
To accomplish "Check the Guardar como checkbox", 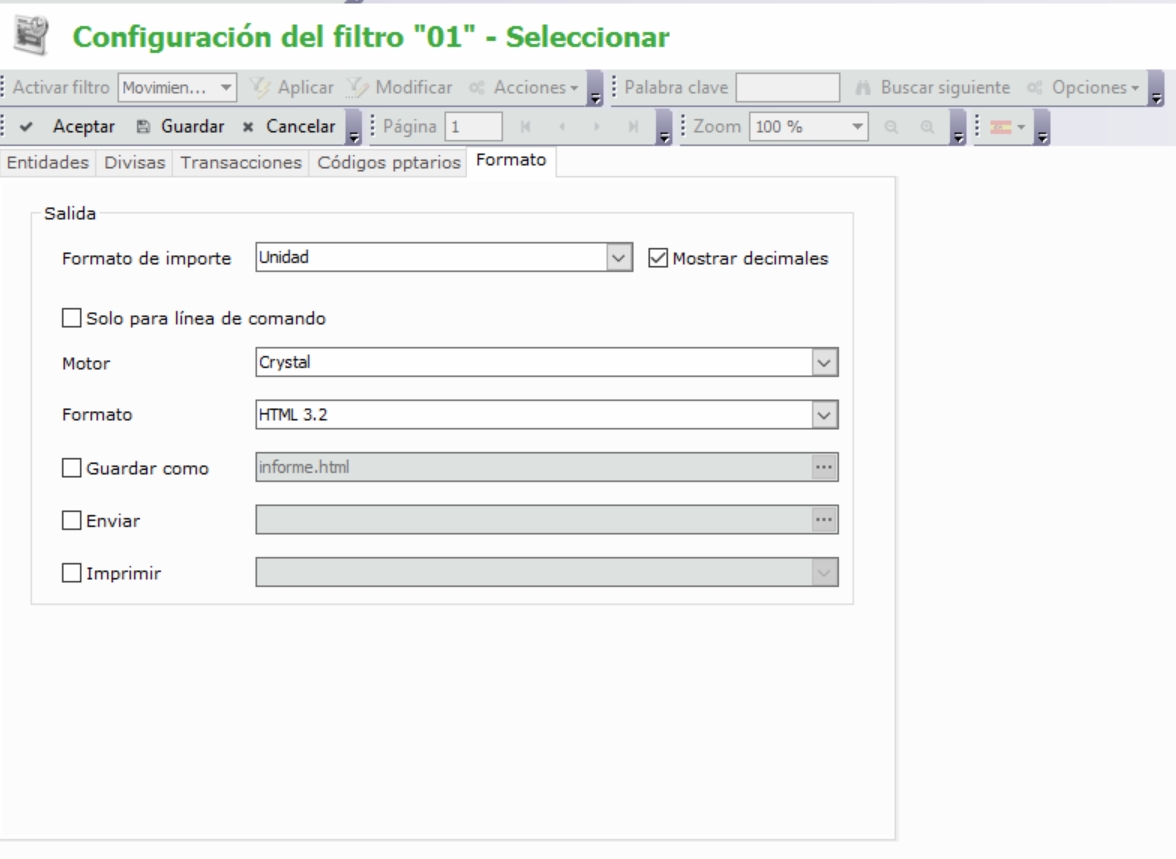I will coord(72,468).
